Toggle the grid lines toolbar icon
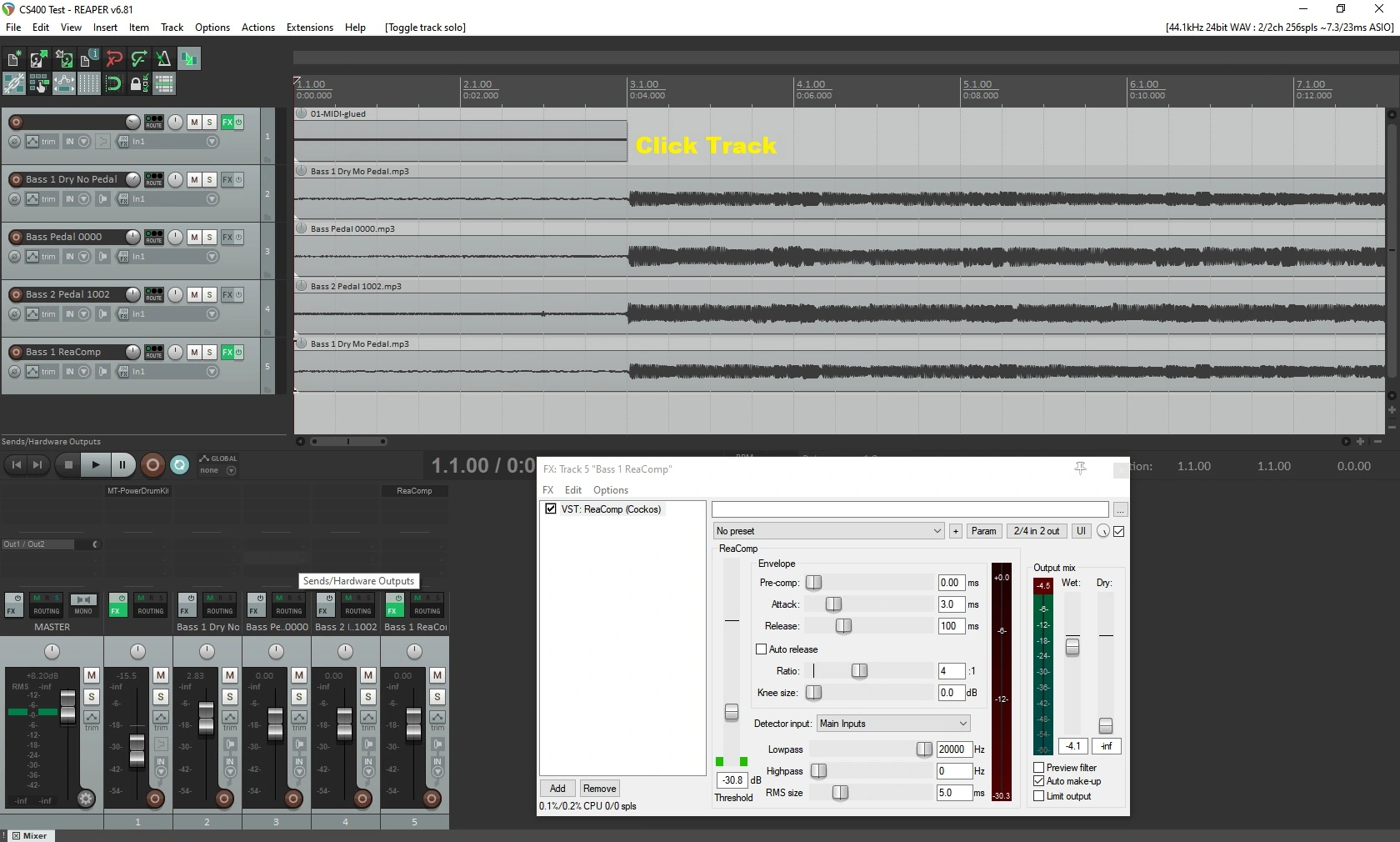The height and width of the screenshot is (842, 1400). (89, 83)
